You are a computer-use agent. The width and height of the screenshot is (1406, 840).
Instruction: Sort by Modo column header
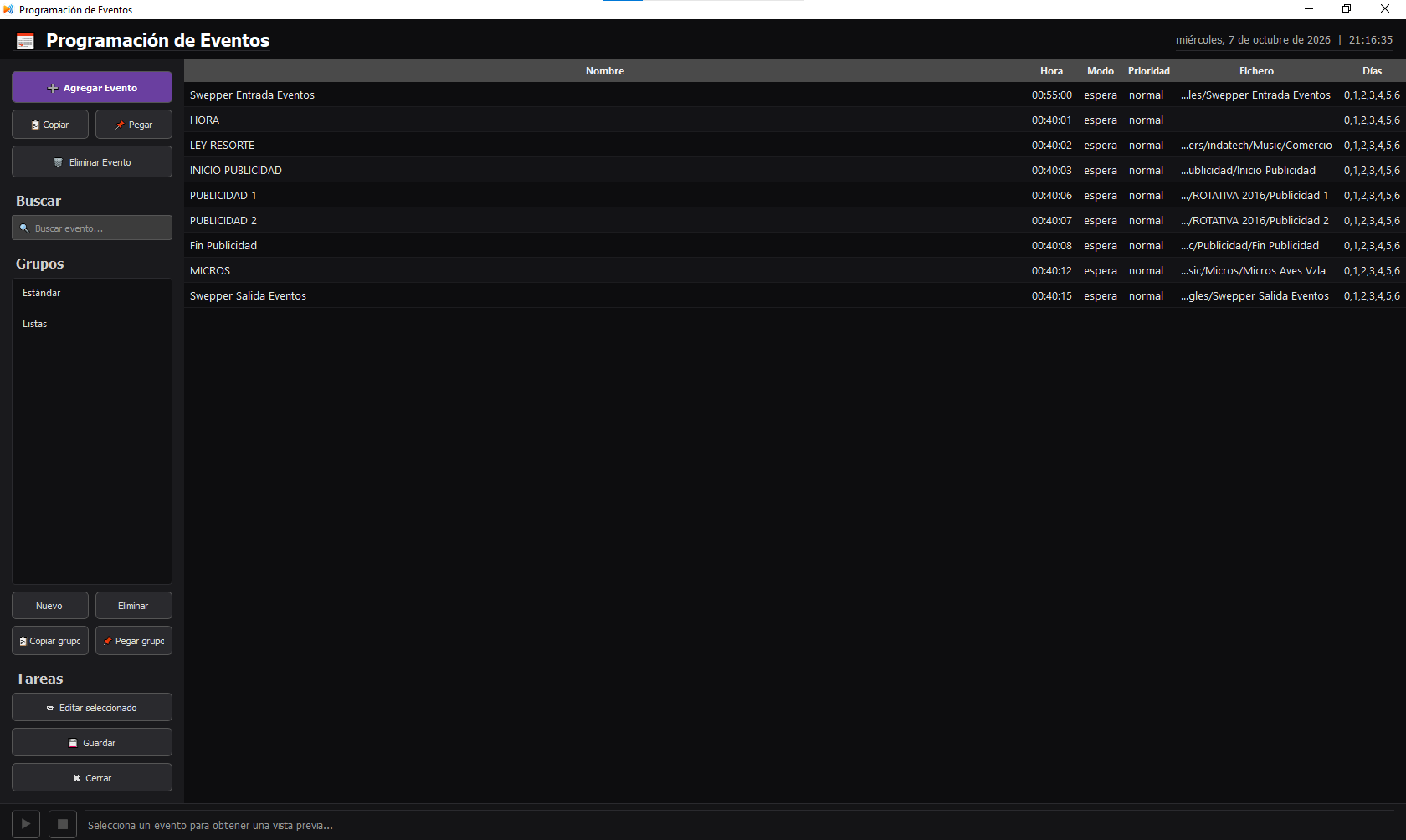click(1101, 71)
